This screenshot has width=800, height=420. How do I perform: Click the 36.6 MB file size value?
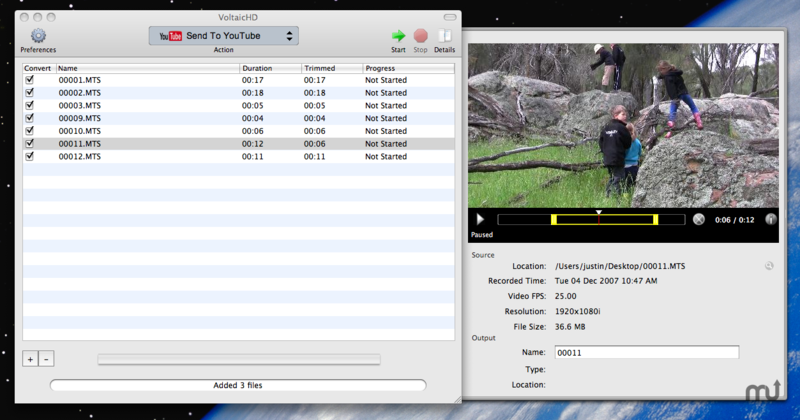click(x=570, y=327)
